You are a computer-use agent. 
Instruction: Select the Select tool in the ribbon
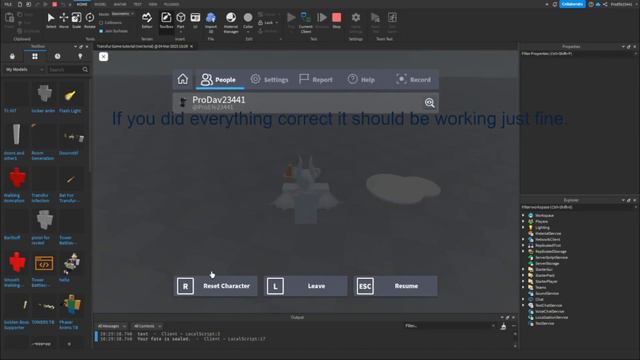(51, 20)
